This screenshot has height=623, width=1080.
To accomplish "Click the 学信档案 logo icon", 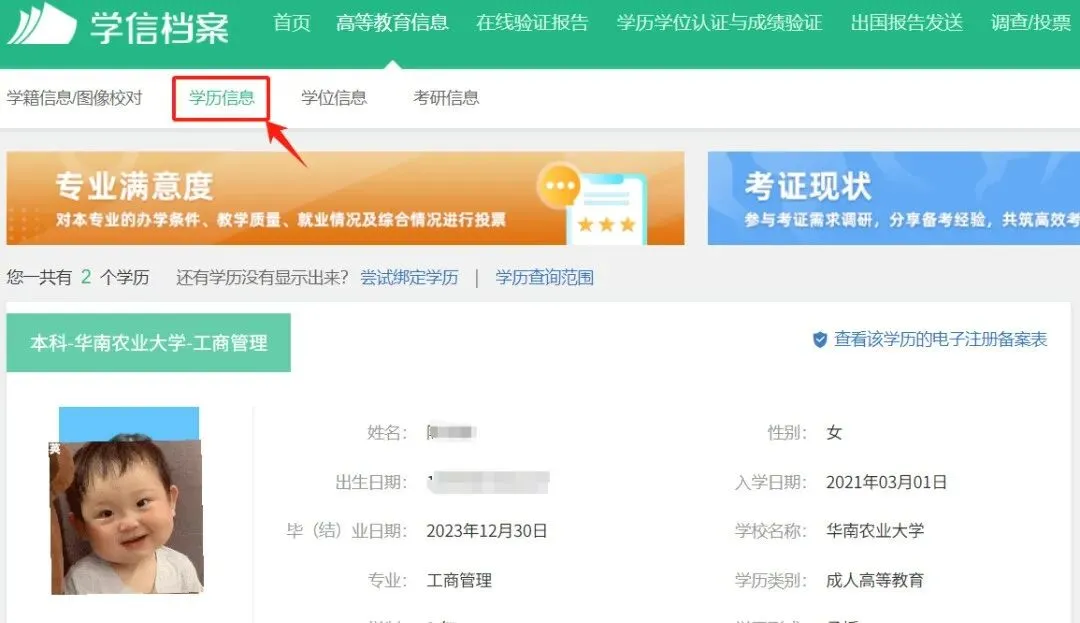I will 41,24.
